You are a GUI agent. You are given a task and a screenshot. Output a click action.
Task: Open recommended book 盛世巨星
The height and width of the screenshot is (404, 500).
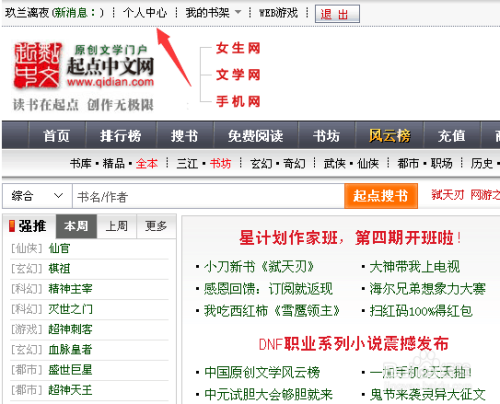(70, 370)
